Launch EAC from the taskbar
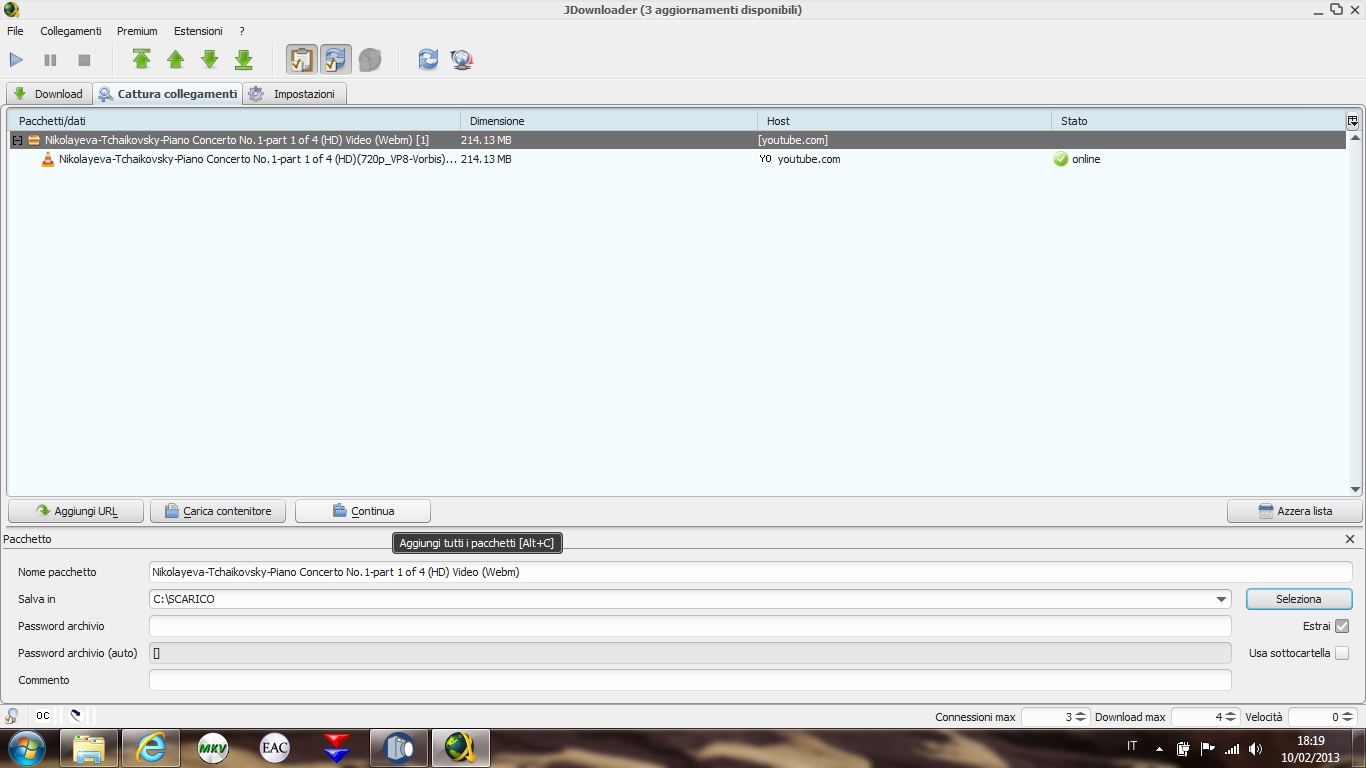This screenshot has height=768, width=1366. [x=275, y=748]
